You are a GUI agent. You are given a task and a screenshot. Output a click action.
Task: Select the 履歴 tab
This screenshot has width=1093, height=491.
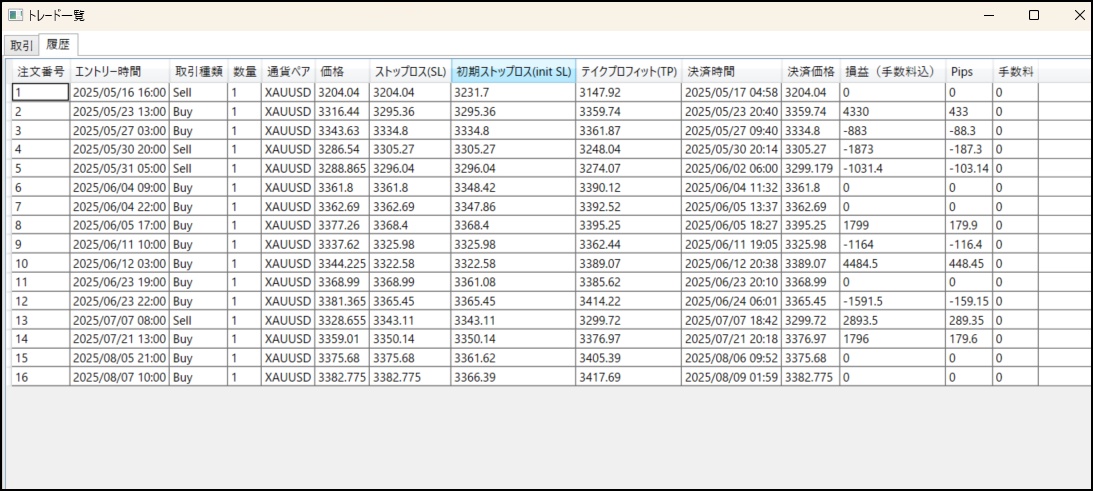pyautogui.click(x=57, y=45)
